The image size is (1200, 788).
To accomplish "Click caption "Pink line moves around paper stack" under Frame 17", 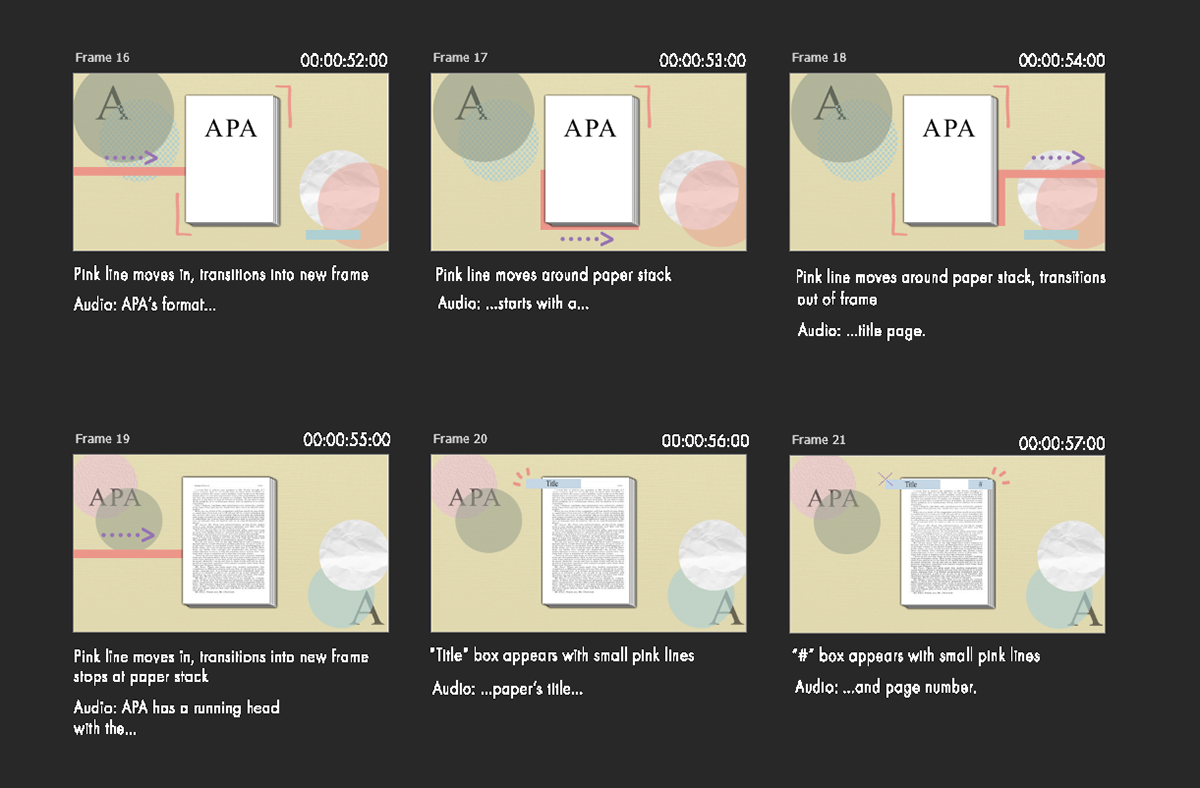I will [554, 275].
